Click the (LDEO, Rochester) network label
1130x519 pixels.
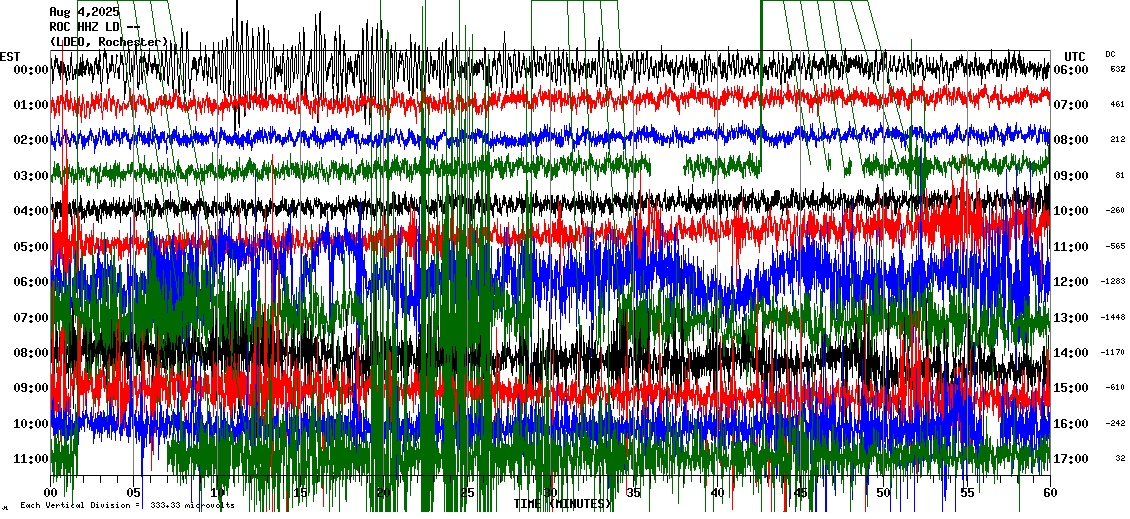(108, 42)
